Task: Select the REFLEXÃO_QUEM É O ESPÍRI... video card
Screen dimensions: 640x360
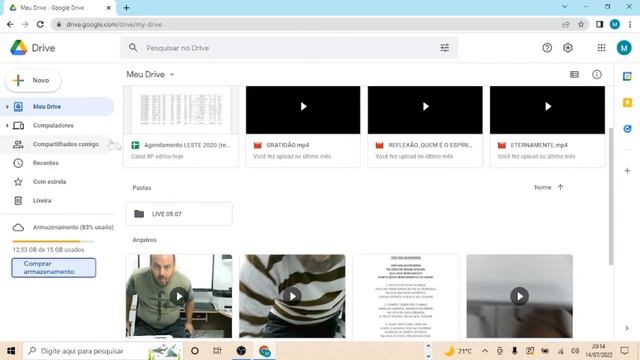Action: (x=425, y=127)
